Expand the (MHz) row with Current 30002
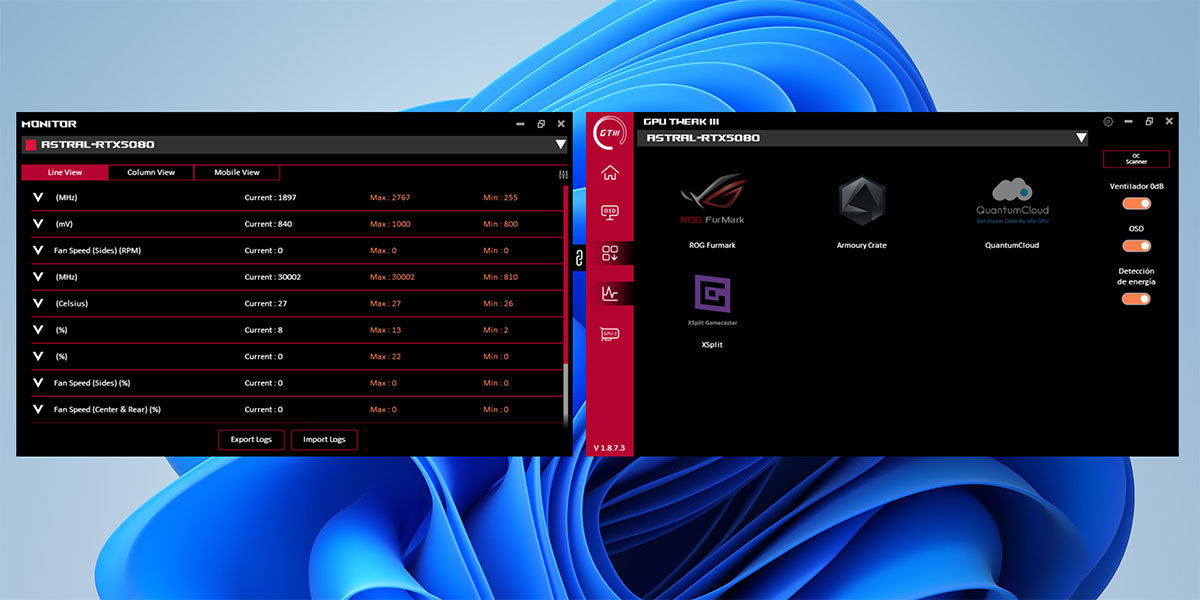 tap(38, 277)
